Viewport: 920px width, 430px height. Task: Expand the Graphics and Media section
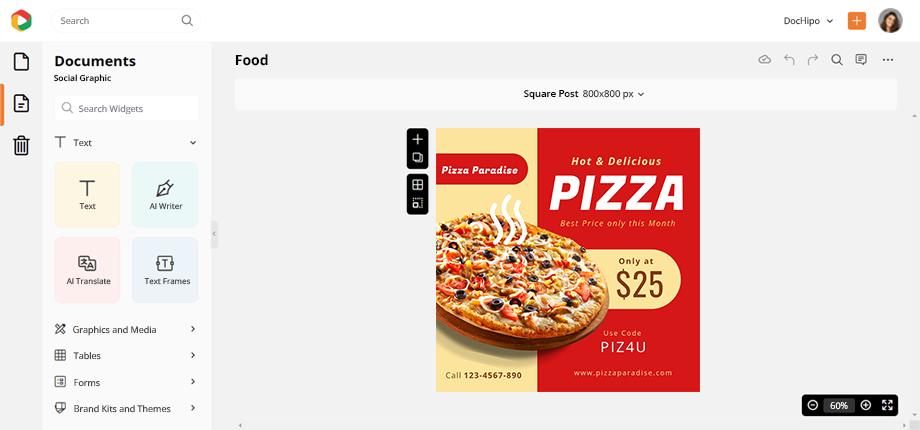(x=126, y=330)
